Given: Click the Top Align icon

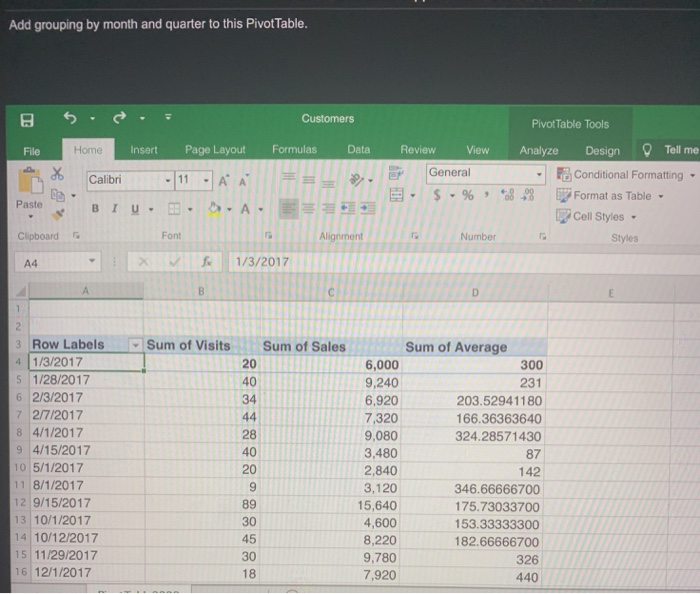Looking at the screenshot, I should 289,178.
